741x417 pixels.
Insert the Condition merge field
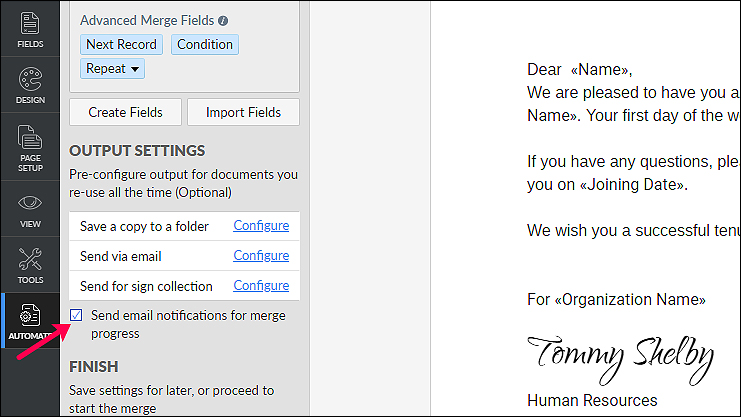(x=205, y=44)
